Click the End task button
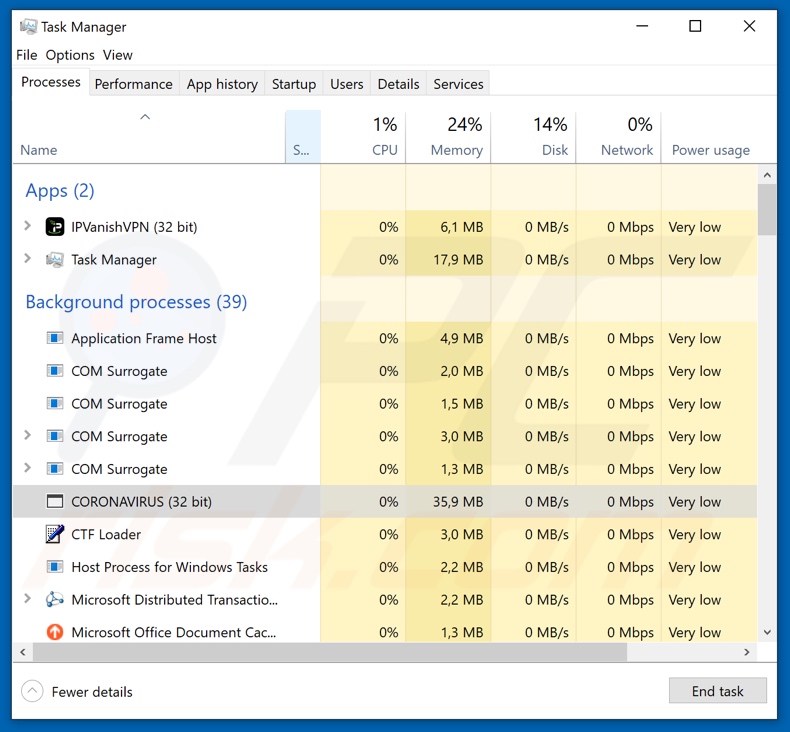 click(717, 691)
